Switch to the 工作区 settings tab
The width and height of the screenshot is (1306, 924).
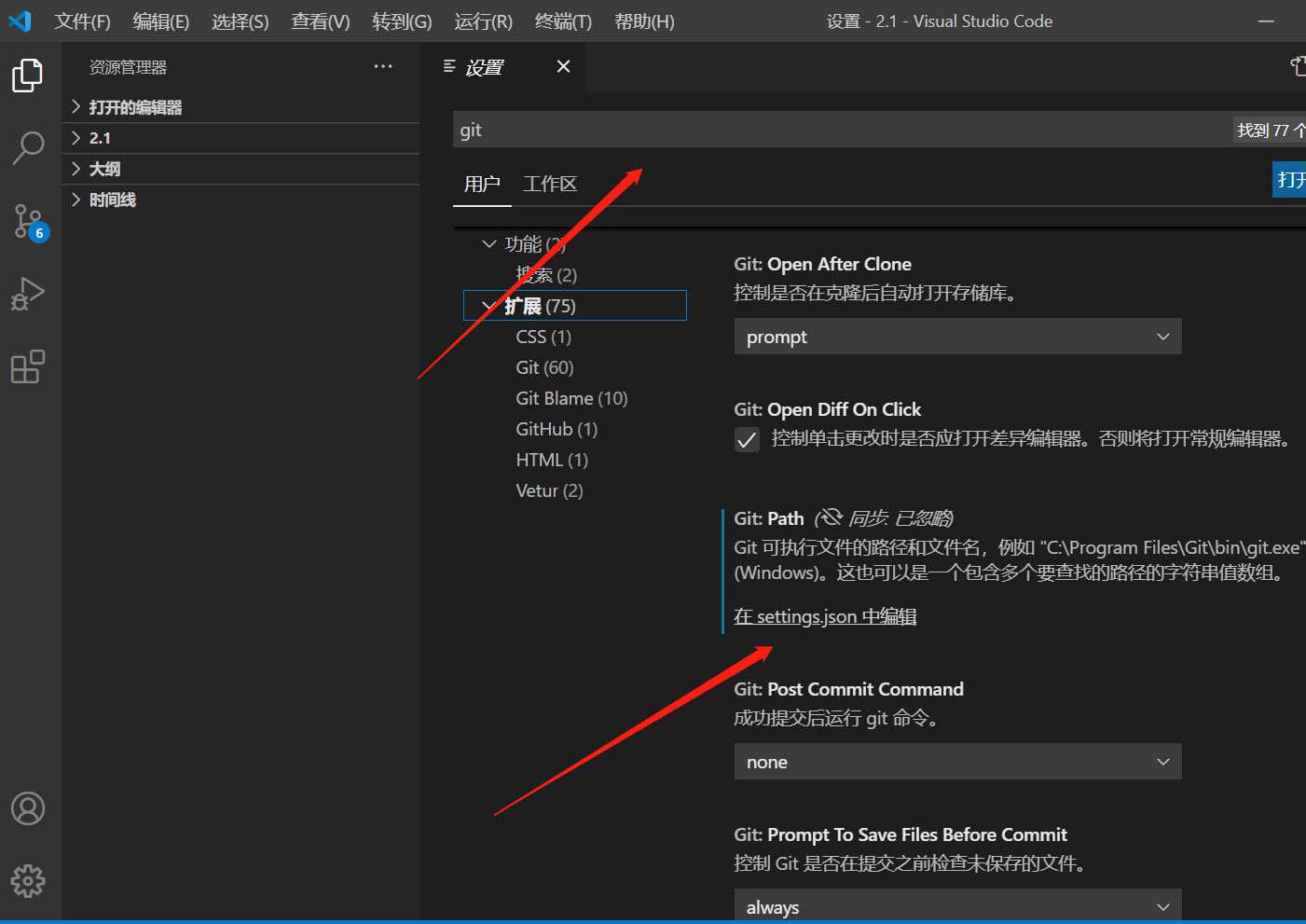coord(550,184)
